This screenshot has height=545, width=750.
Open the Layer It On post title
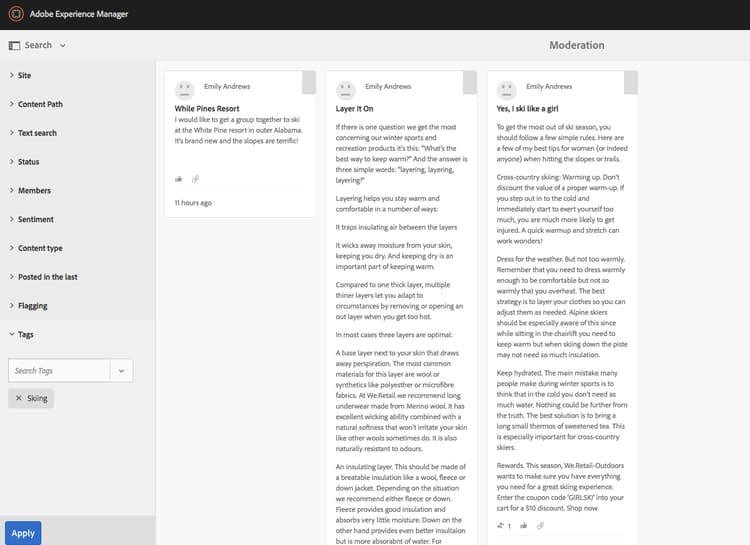click(x=354, y=109)
